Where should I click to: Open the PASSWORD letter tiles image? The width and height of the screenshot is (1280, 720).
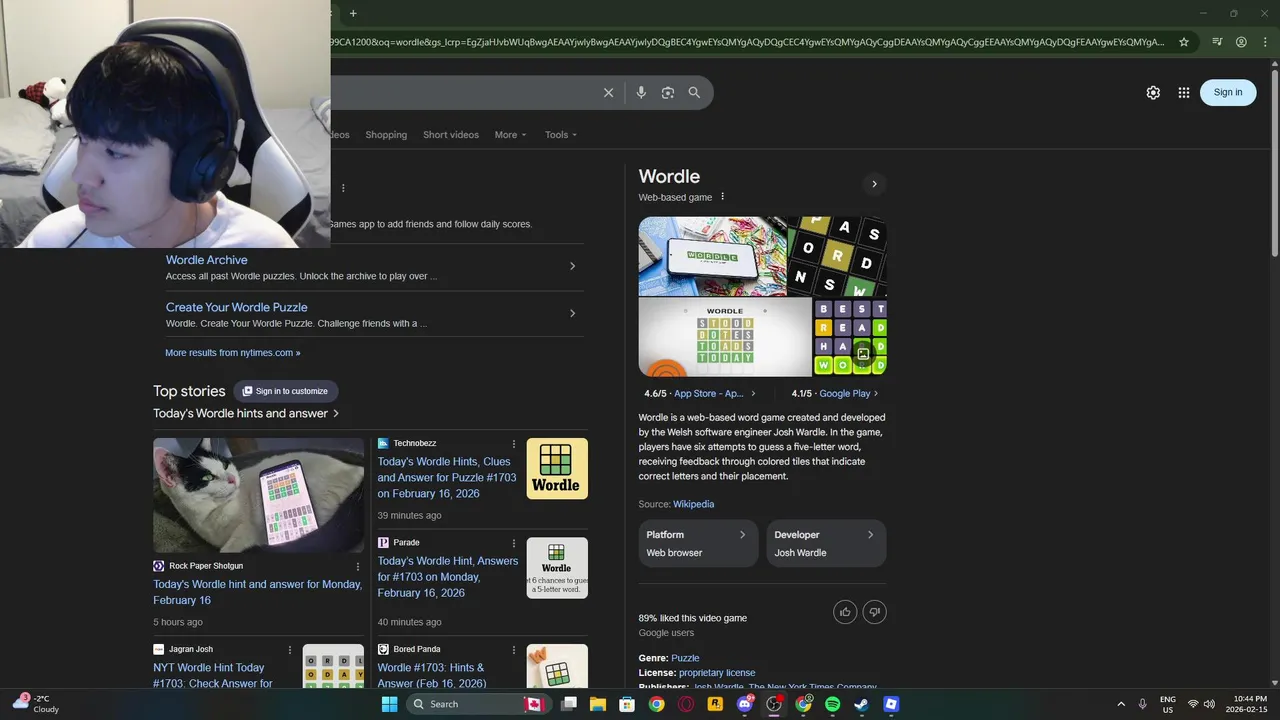pos(837,256)
